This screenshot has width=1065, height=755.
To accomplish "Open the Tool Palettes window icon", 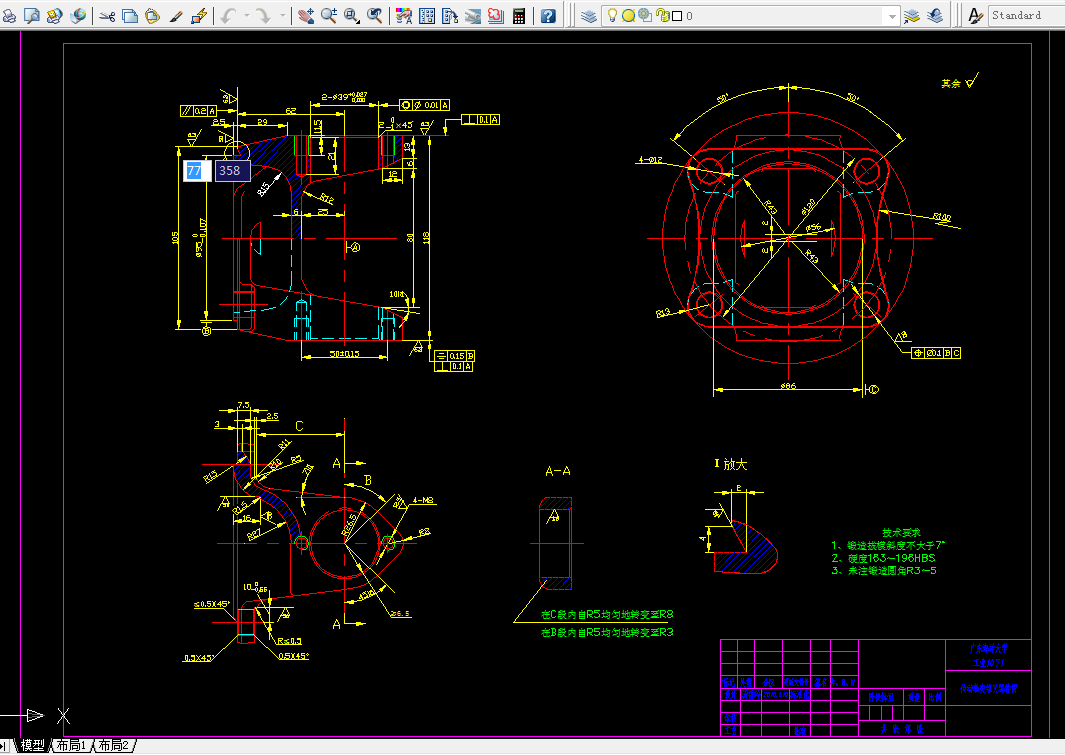I will tap(450, 16).
